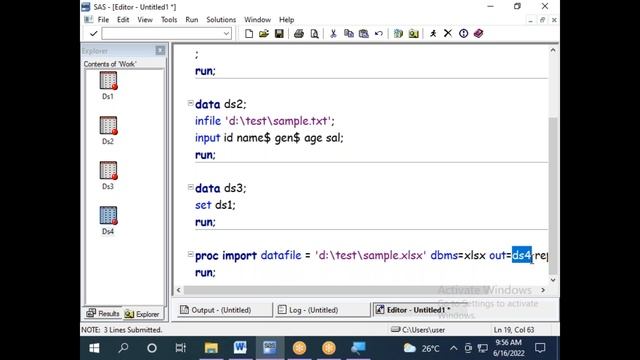Click the command checkmark icon

click(x=93, y=33)
